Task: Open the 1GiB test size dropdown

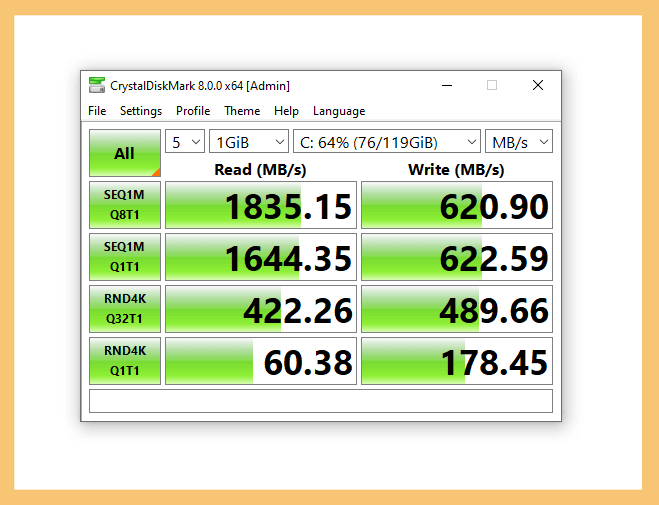Action: pyautogui.click(x=249, y=142)
